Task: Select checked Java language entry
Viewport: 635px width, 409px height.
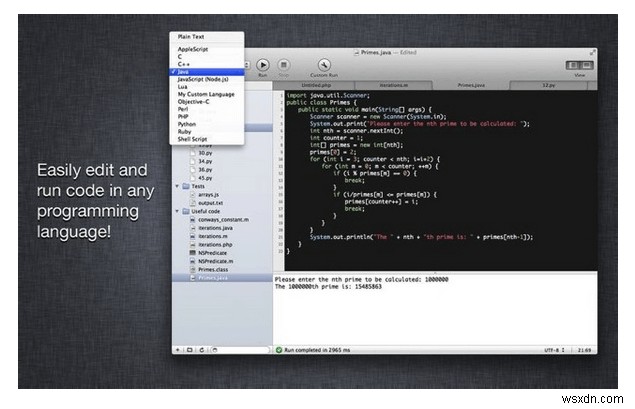Action: click(207, 72)
